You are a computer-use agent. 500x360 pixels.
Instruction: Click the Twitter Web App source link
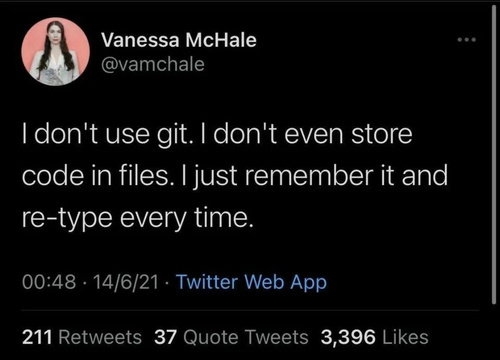[251, 282]
